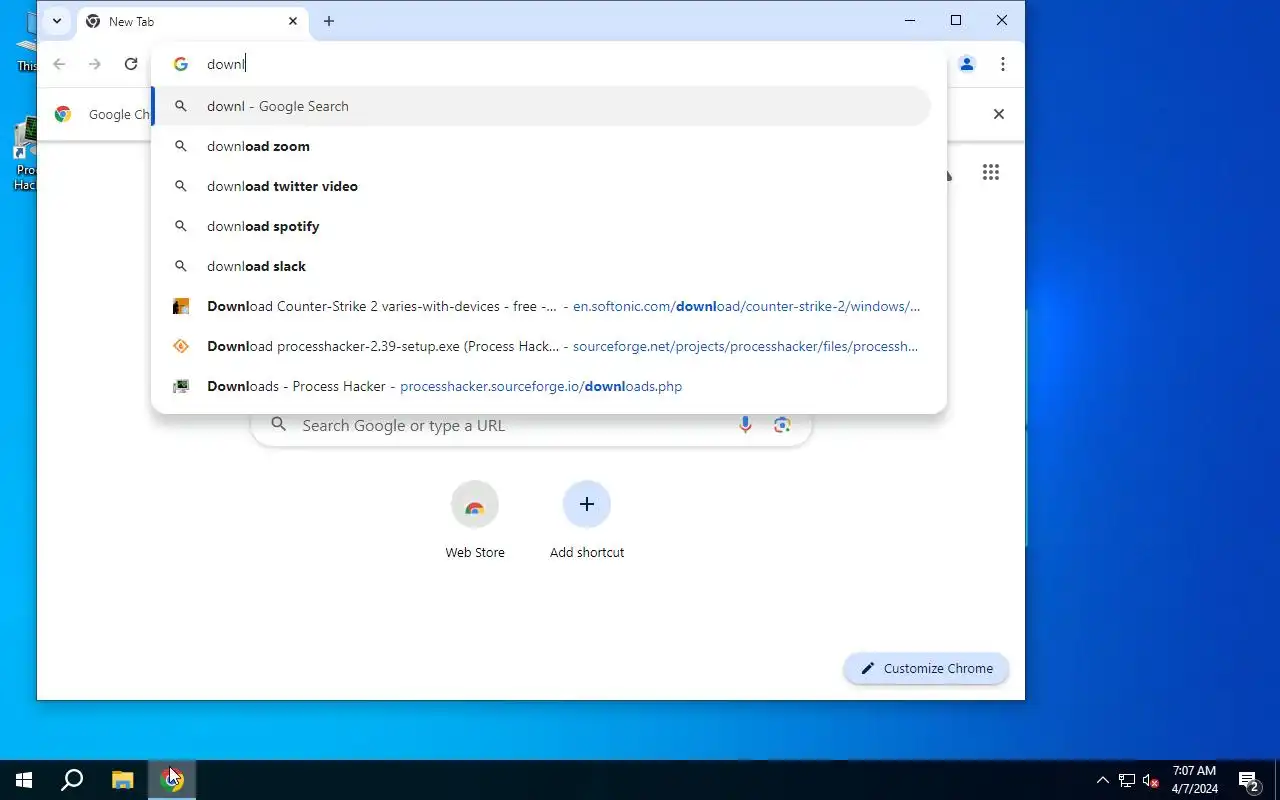This screenshot has width=1280, height=800.
Task: Open the Counter-Strike 2 softonic suggestion
Action: point(541,306)
